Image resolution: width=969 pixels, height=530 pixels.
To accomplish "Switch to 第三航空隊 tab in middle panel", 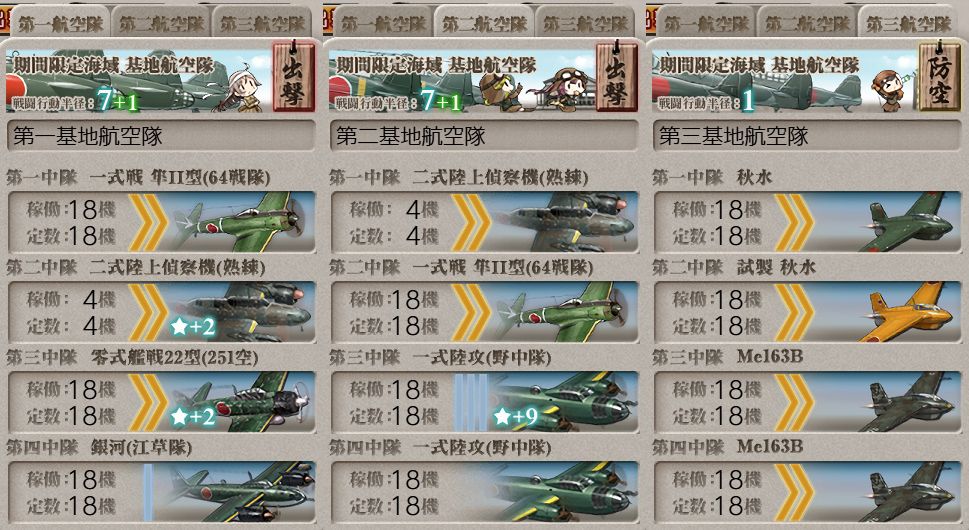I will point(585,23).
